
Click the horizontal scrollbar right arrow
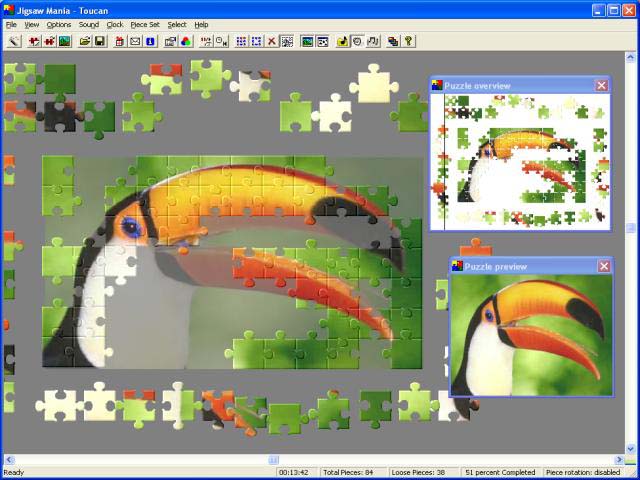click(x=620, y=460)
